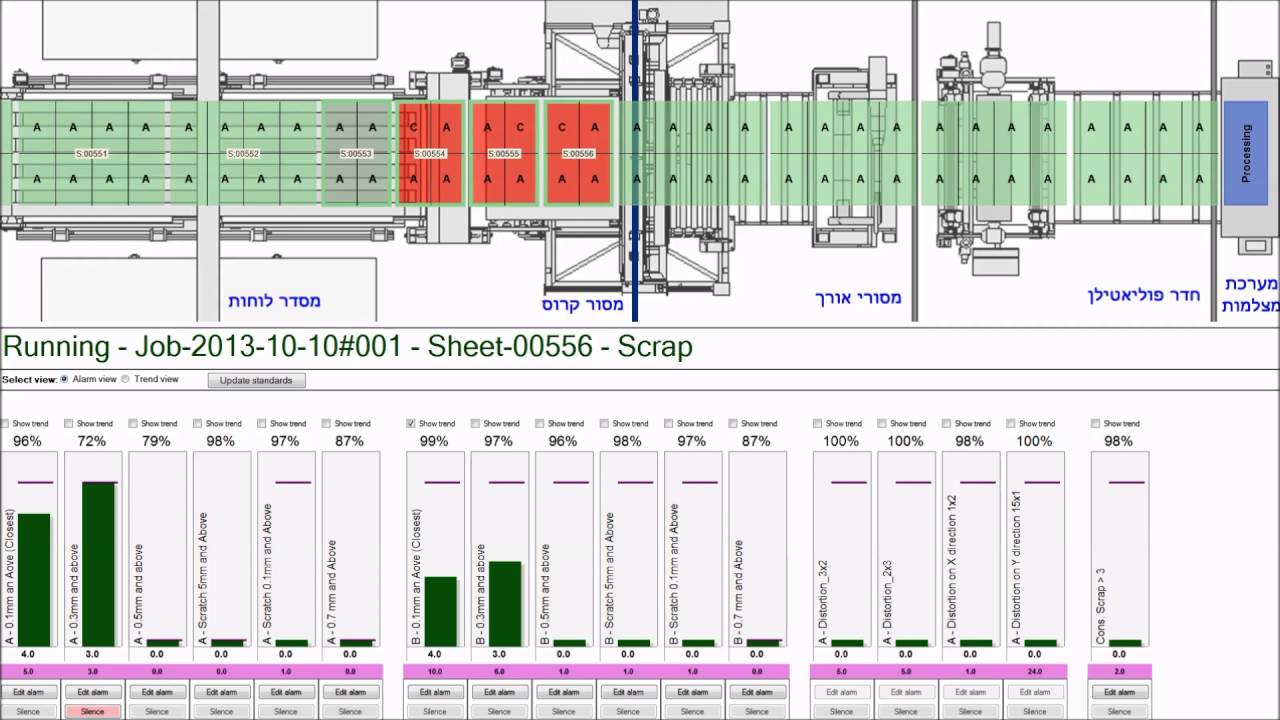Edit alarm for A - 0.1mm Closest gauge
1280x720 pixels.
(29, 692)
